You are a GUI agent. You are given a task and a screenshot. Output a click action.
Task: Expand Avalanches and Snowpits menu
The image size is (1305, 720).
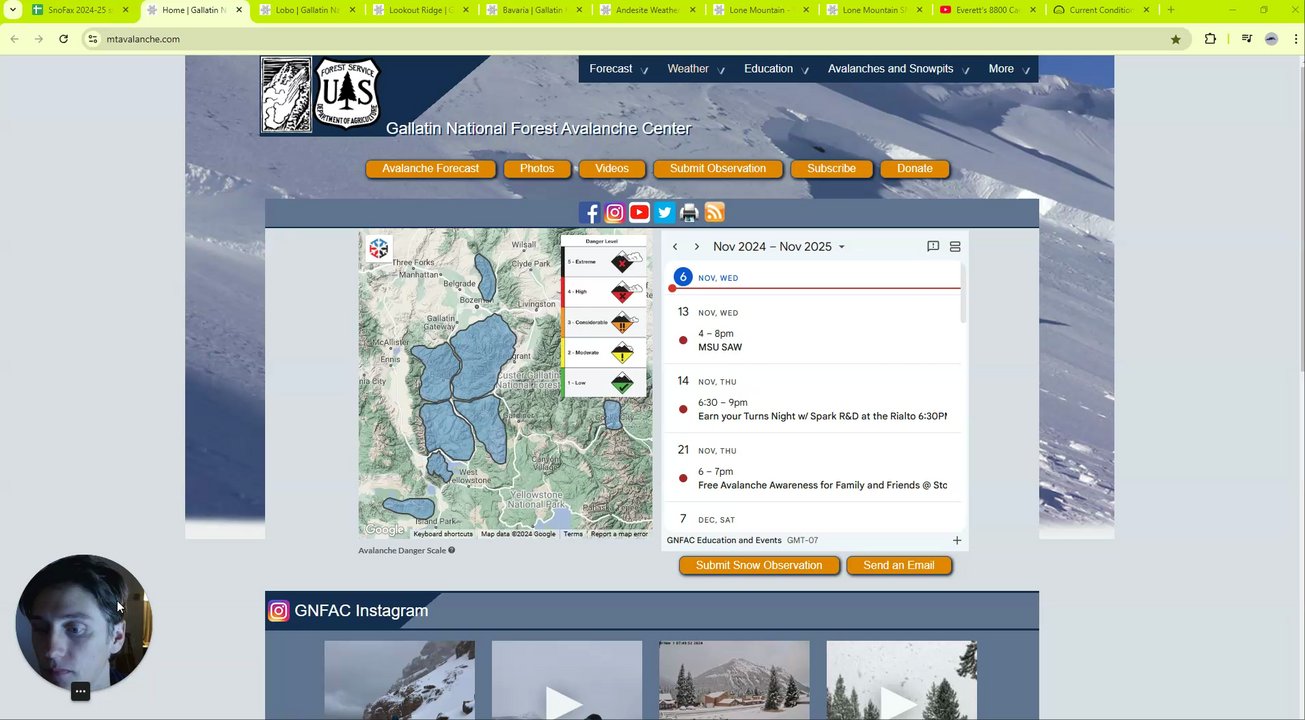pyautogui.click(x=898, y=69)
